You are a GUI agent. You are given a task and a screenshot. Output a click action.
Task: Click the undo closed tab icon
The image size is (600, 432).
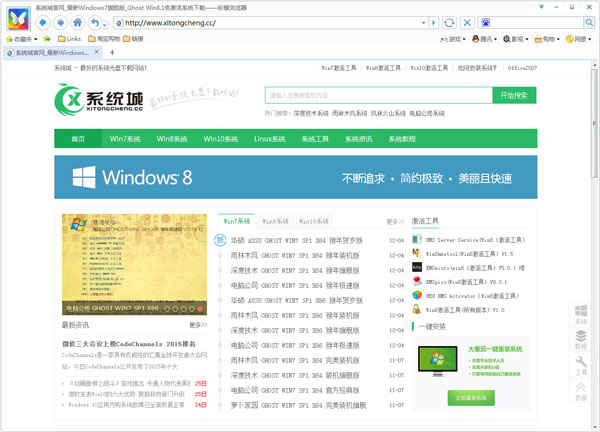(x=95, y=23)
